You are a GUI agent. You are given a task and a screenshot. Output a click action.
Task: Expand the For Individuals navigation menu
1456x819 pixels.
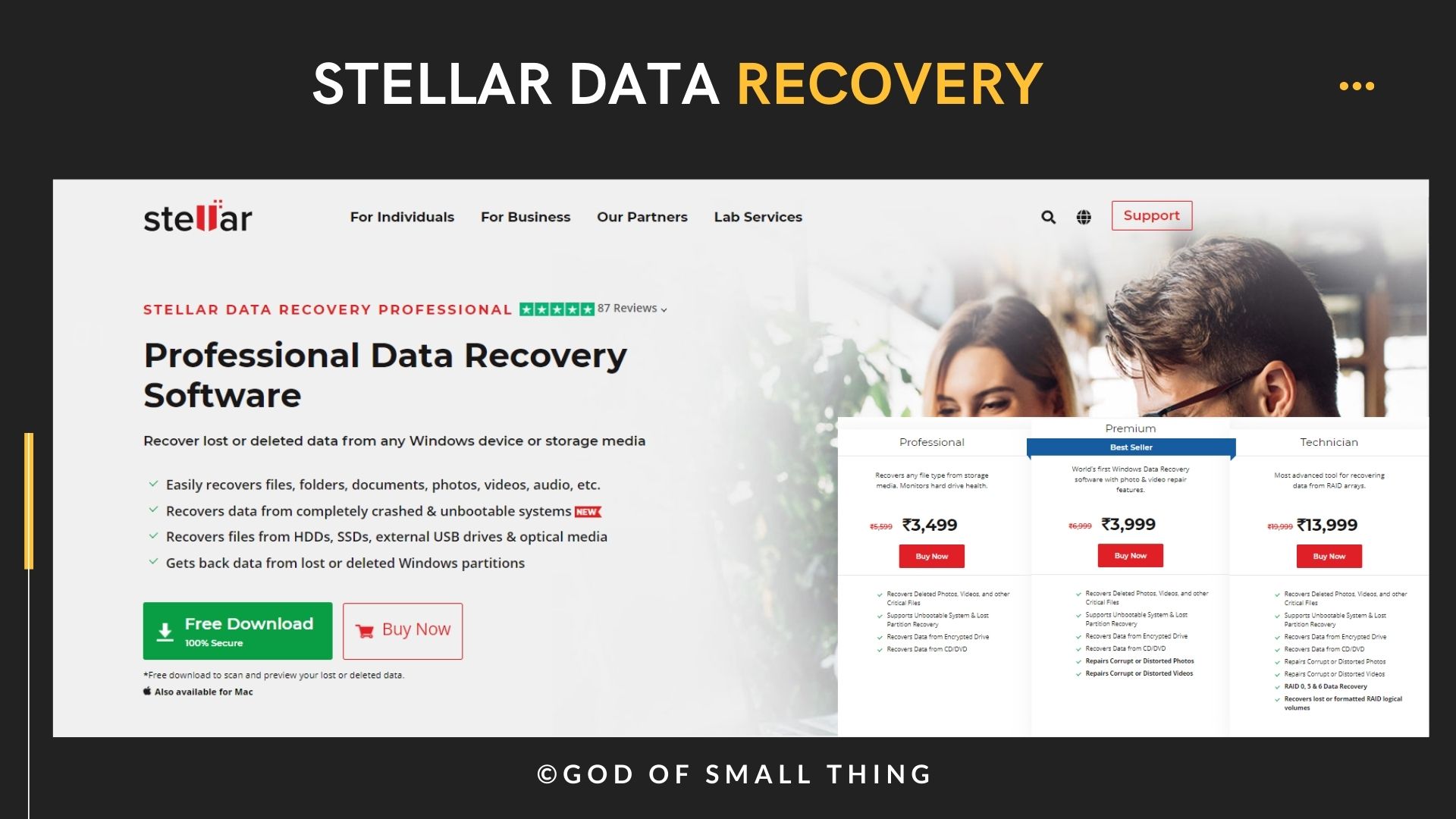[402, 215]
